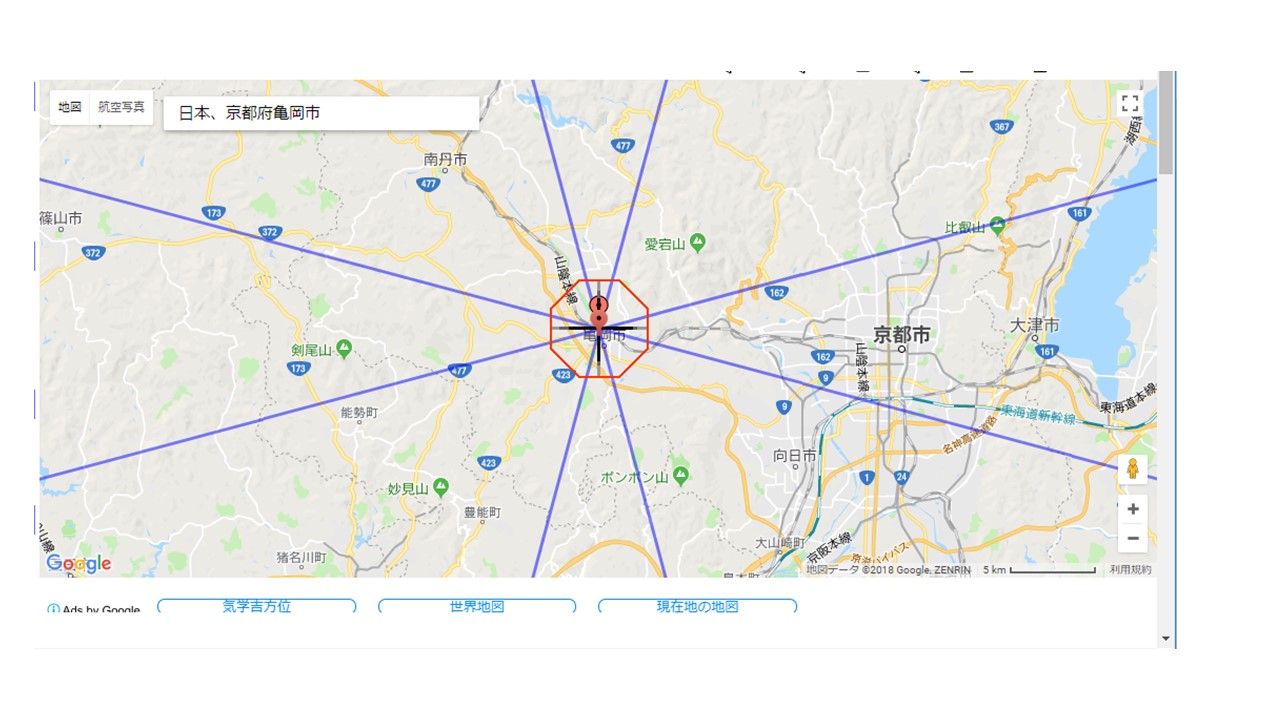Click 剣尾山 mountain marker icon
The height and width of the screenshot is (720, 1280).
tap(344, 349)
